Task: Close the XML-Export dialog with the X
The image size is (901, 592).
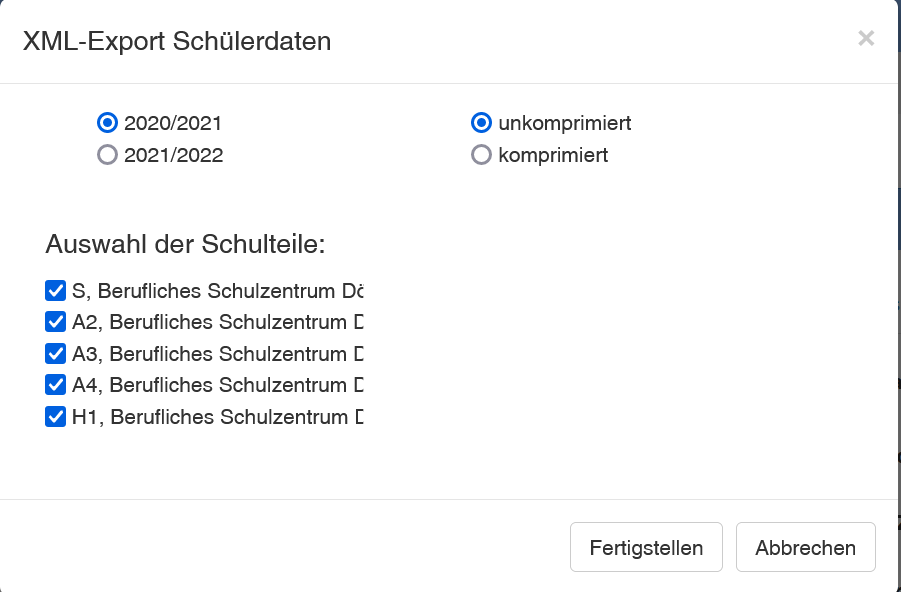Action: click(866, 39)
